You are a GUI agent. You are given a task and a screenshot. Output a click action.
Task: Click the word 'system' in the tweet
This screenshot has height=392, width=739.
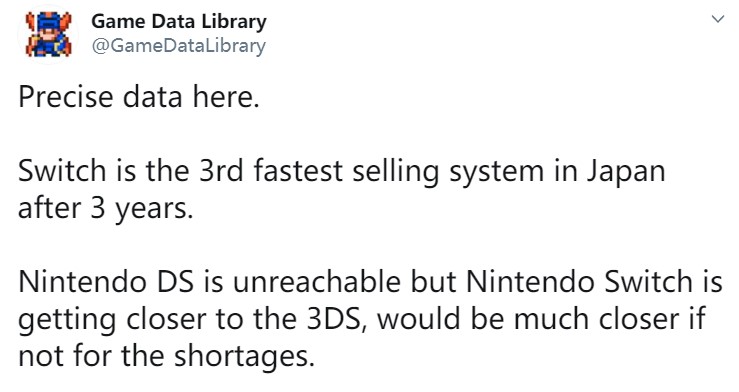[496, 173]
